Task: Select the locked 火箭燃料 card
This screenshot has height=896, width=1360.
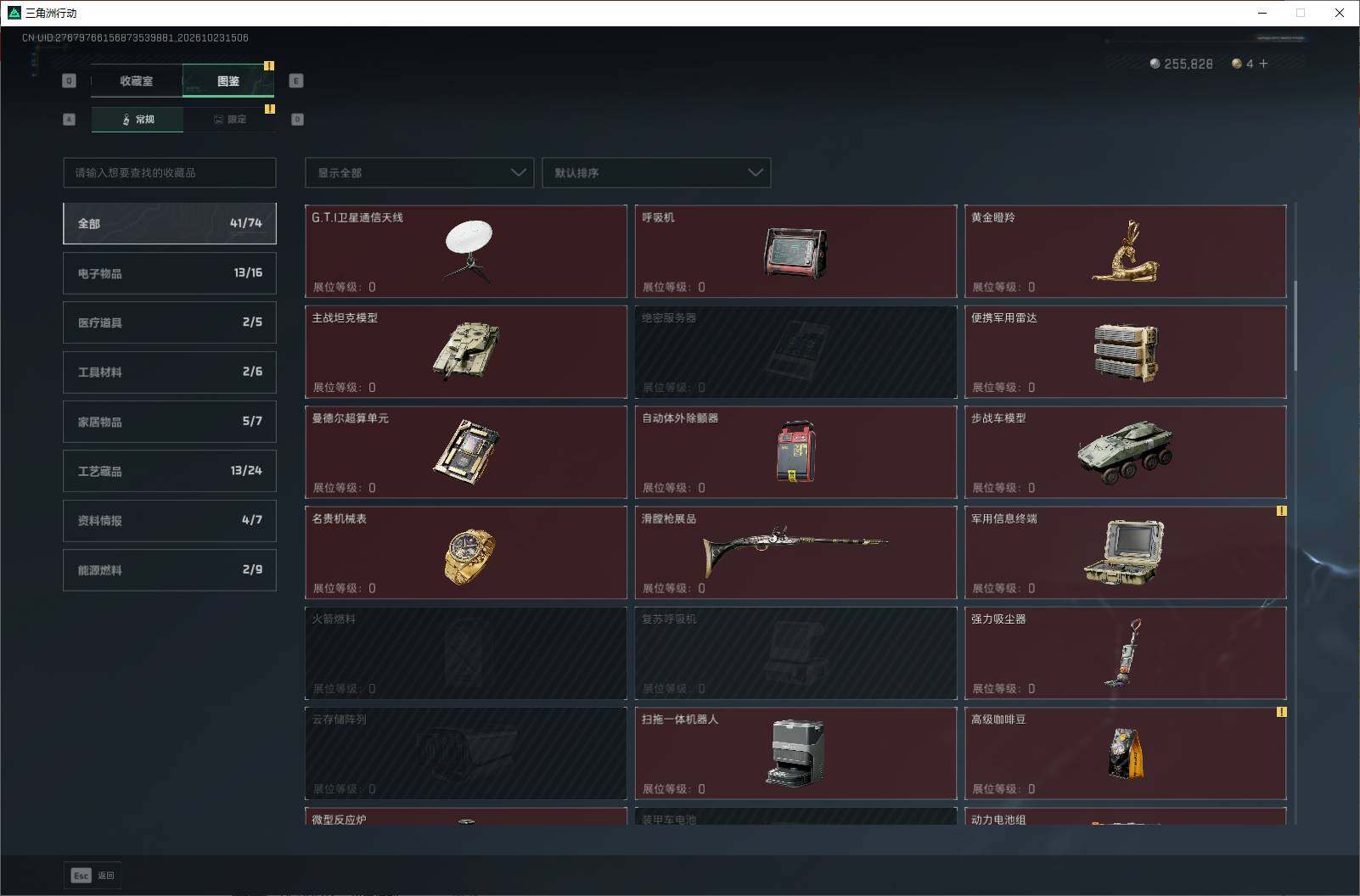Action: click(466, 653)
